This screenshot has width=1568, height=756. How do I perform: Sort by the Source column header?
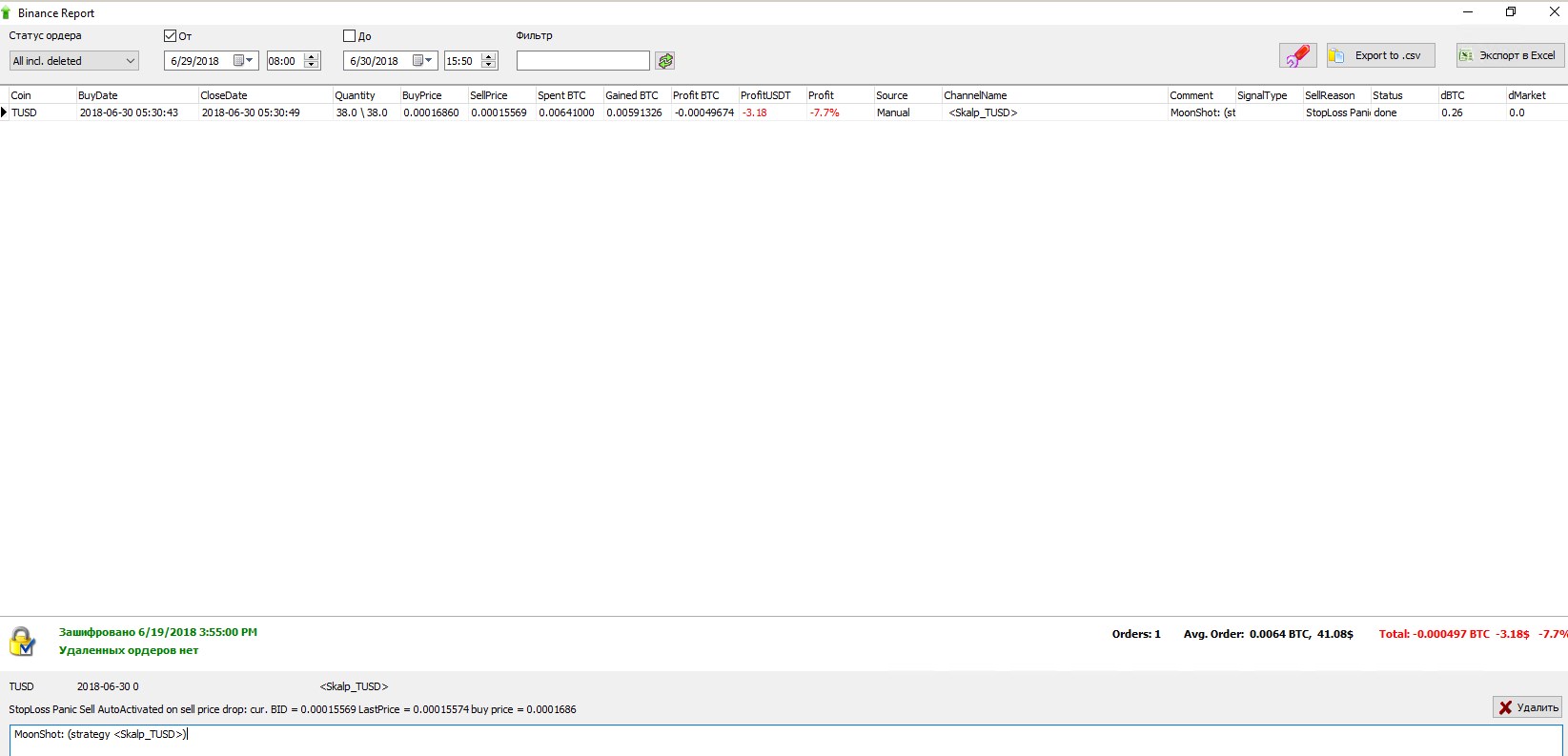(907, 95)
